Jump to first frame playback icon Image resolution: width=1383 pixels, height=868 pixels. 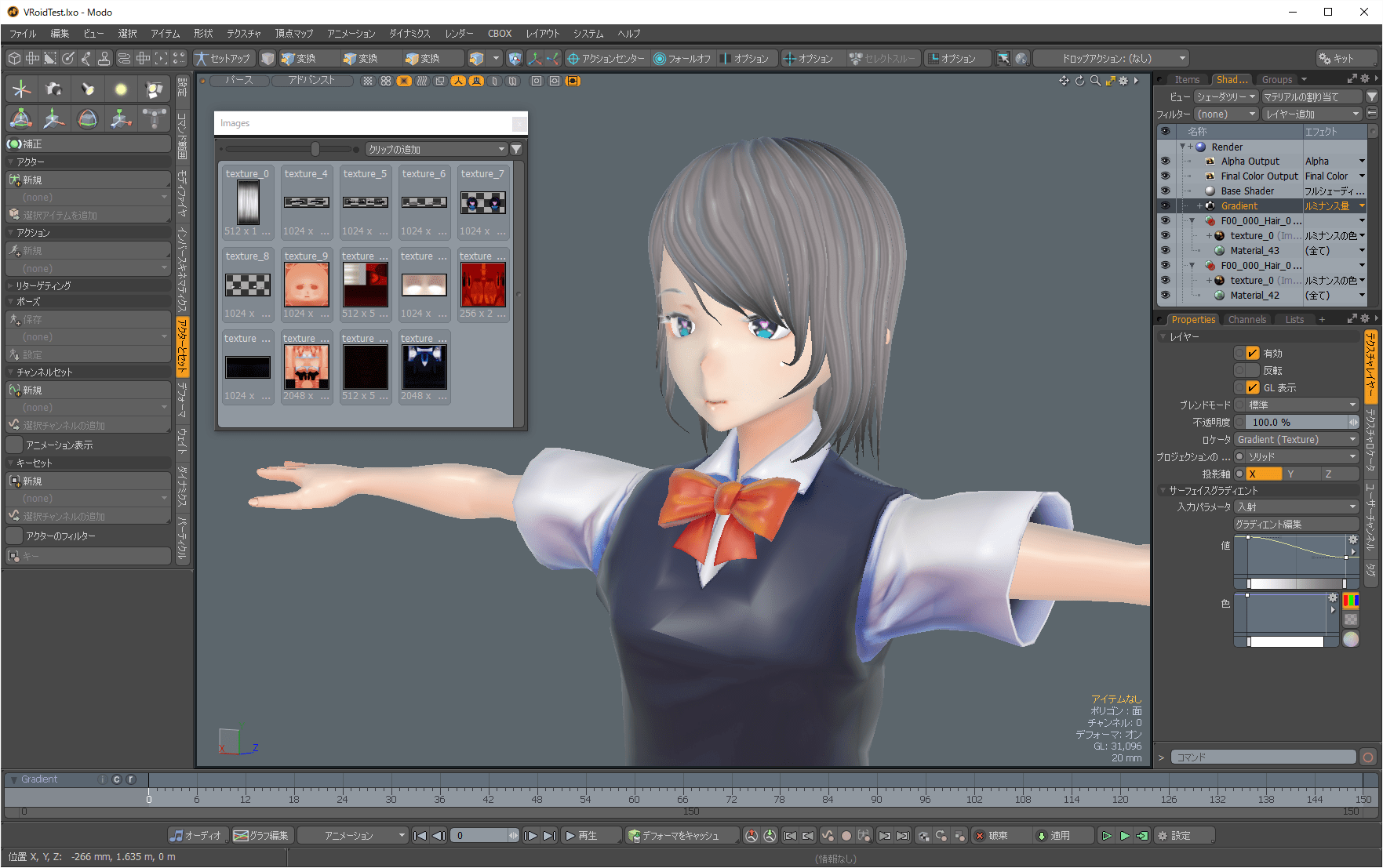tap(420, 836)
